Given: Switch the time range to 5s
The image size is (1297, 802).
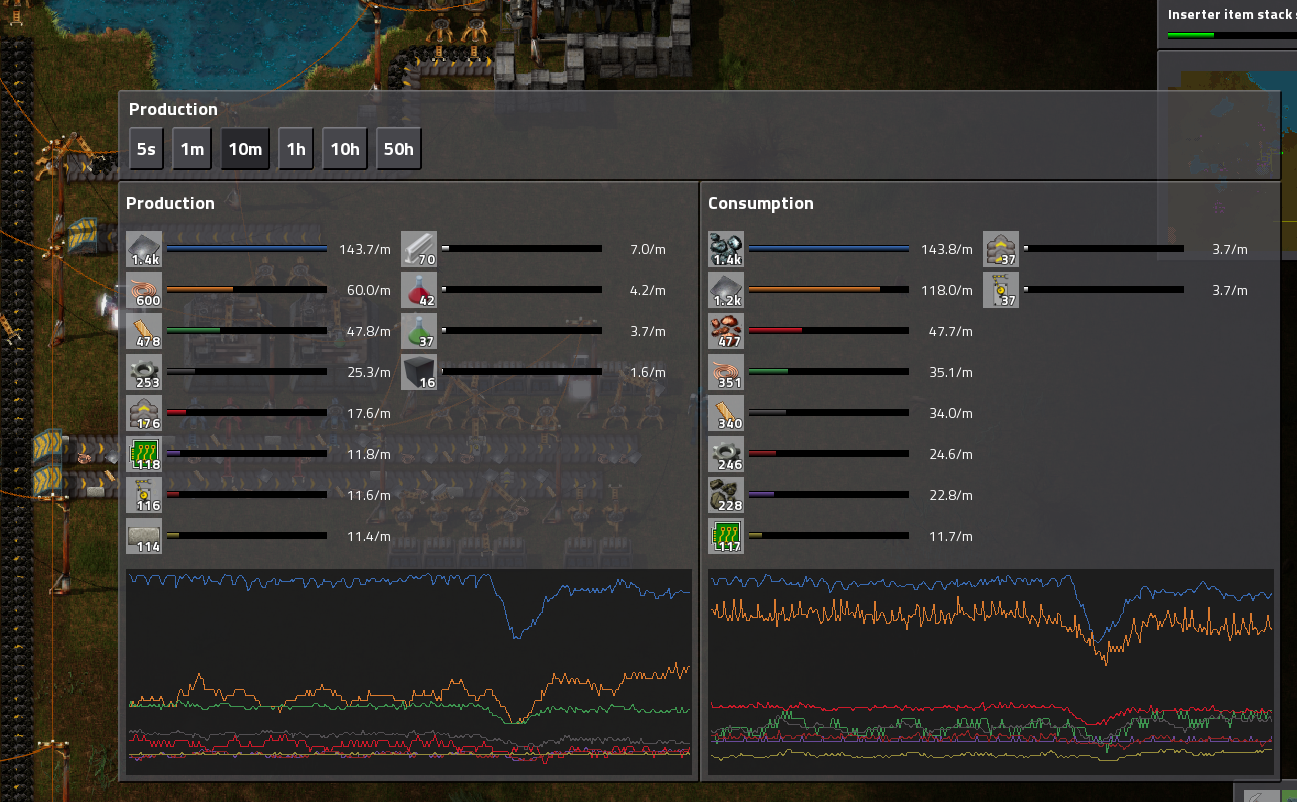Looking at the screenshot, I should (x=146, y=149).
